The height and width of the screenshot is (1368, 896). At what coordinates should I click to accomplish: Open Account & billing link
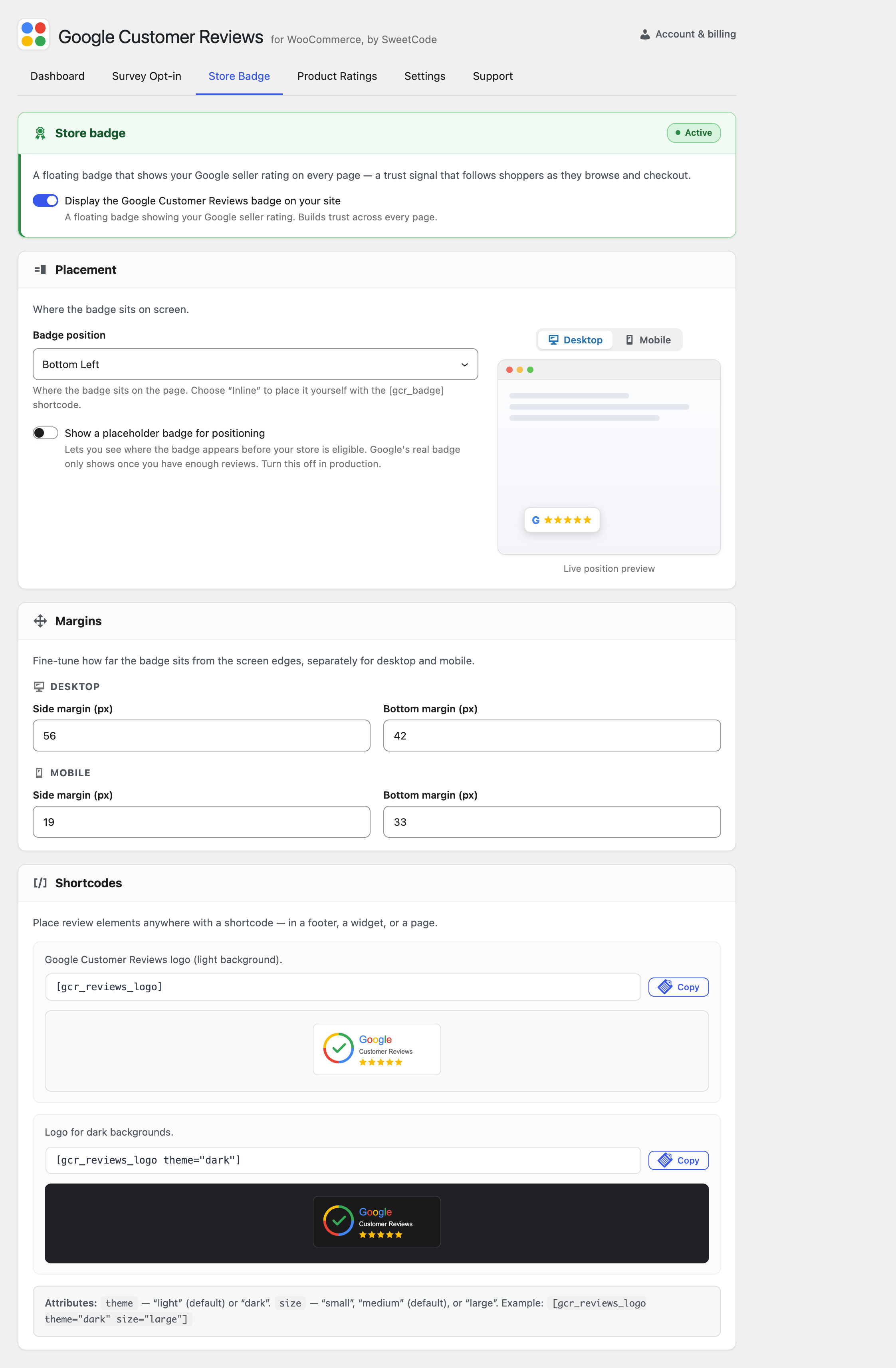click(688, 34)
